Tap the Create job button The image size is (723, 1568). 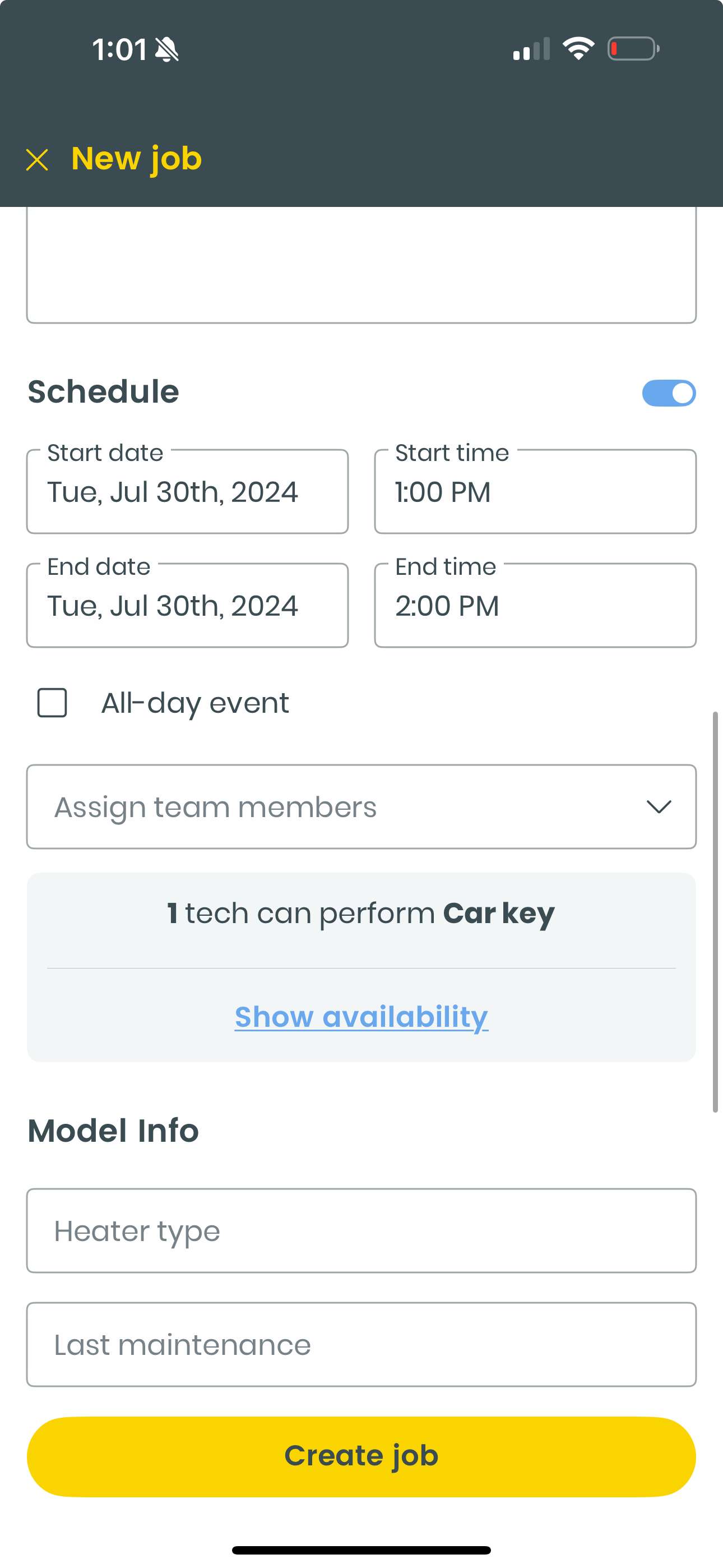(x=361, y=1456)
